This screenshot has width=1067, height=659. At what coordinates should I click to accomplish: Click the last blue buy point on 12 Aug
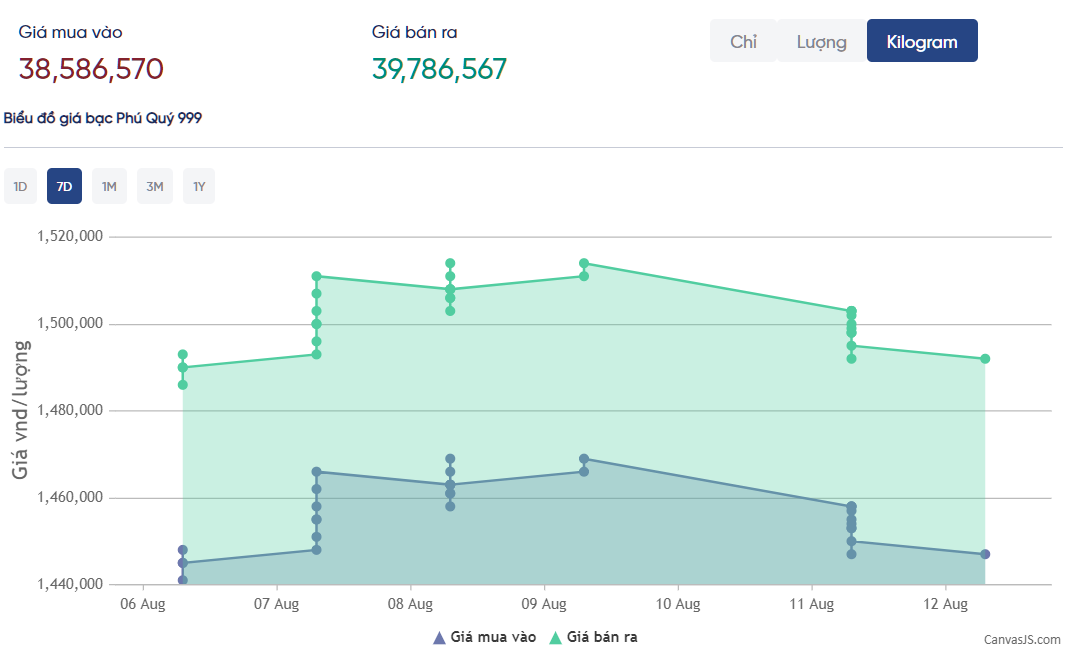[985, 554]
